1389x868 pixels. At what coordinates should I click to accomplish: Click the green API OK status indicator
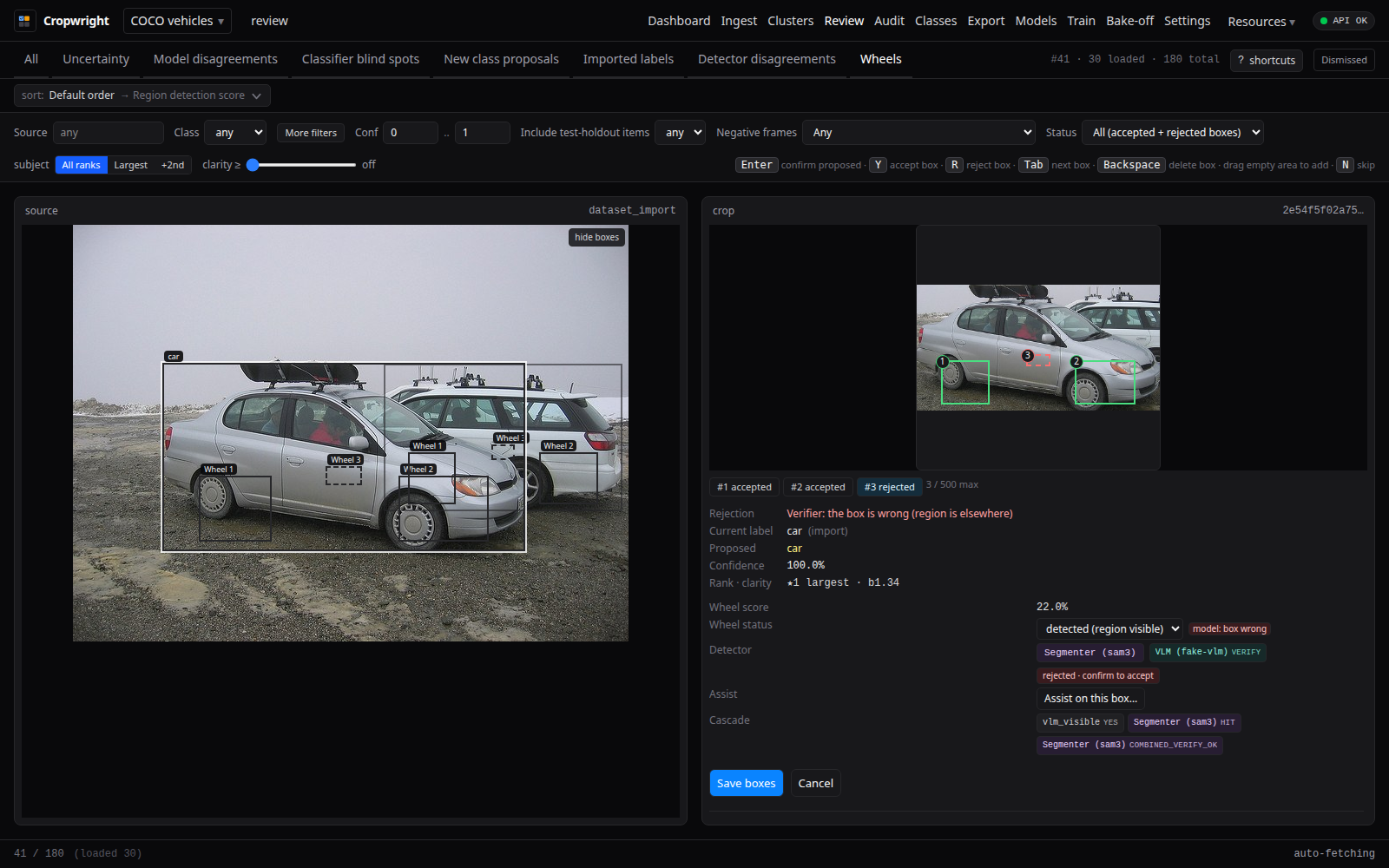click(x=1344, y=21)
